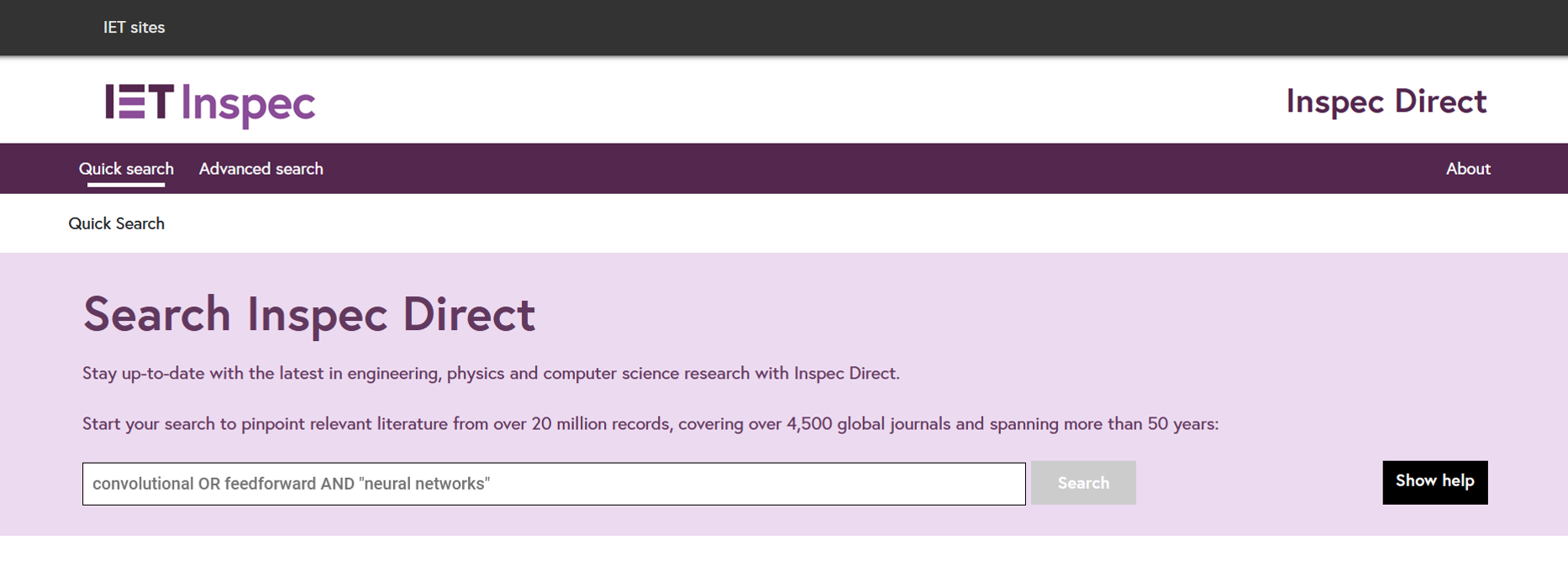This screenshot has height=561, width=1568.
Task: Click the Inspec Direct header title
Action: [1386, 102]
